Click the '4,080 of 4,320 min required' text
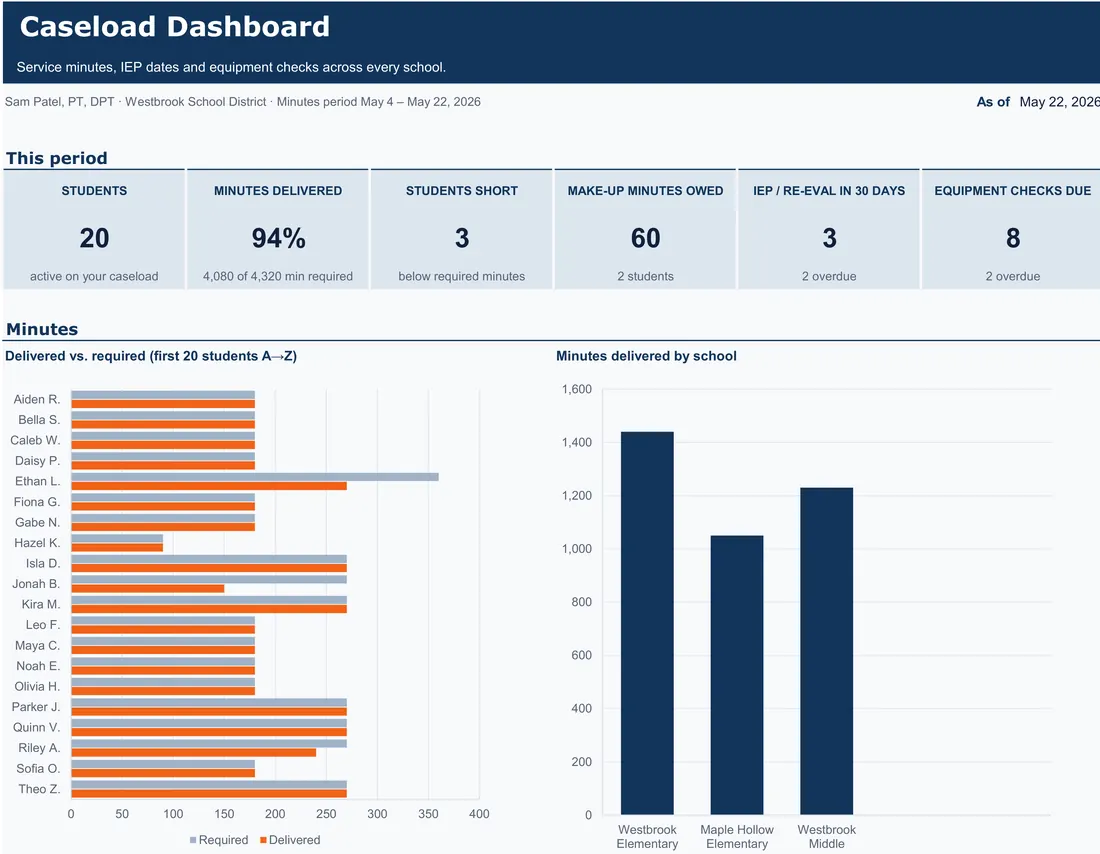This screenshot has height=854, width=1100. coord(278,276)
